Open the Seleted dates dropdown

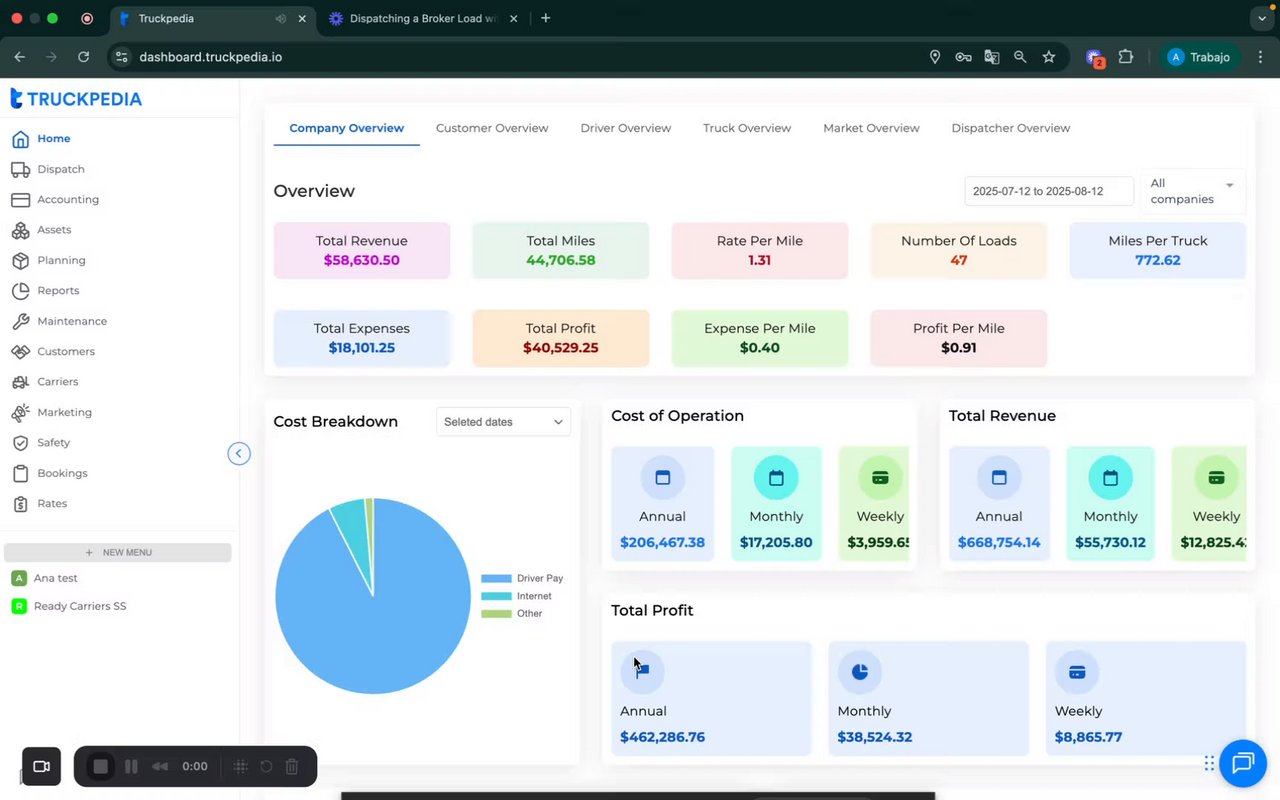503,422
